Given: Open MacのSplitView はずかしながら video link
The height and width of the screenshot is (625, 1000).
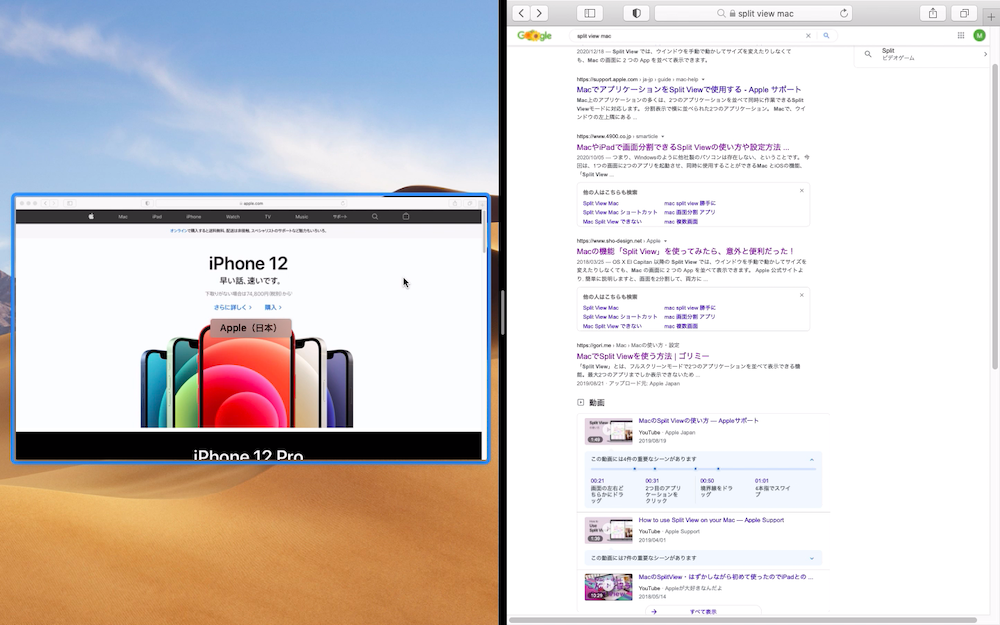Looking at the screenshot, I should pos(726,577).
